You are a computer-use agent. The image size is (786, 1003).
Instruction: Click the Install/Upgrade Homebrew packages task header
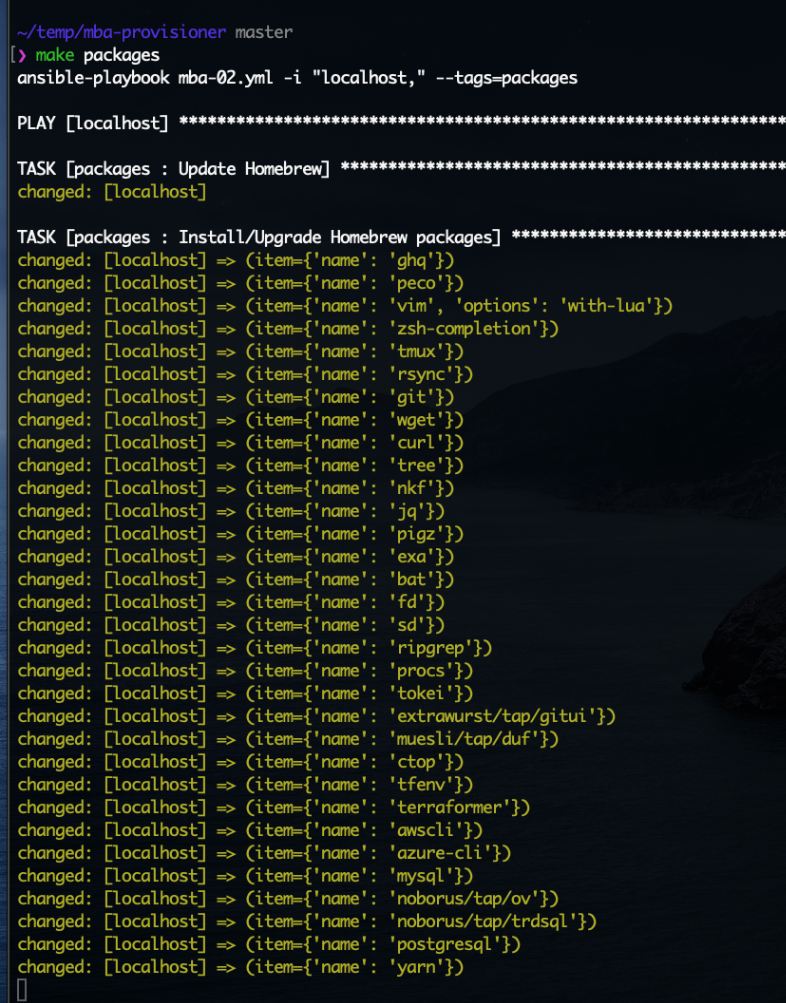(402, 237)
